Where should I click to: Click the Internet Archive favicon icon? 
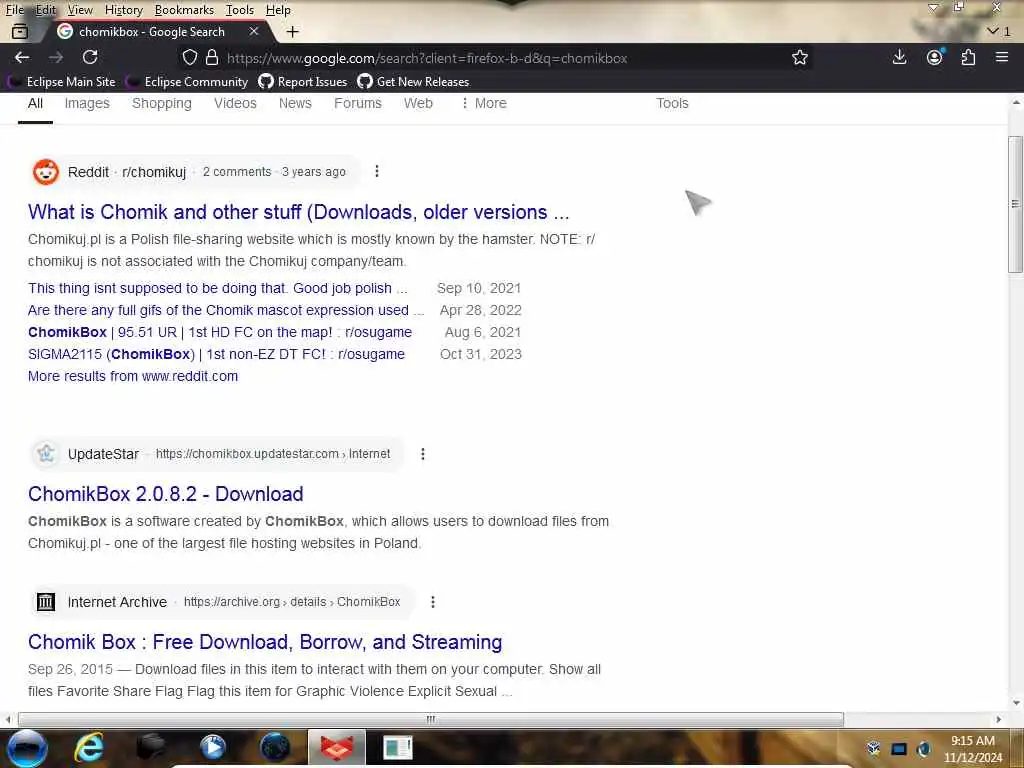point(46,601)
